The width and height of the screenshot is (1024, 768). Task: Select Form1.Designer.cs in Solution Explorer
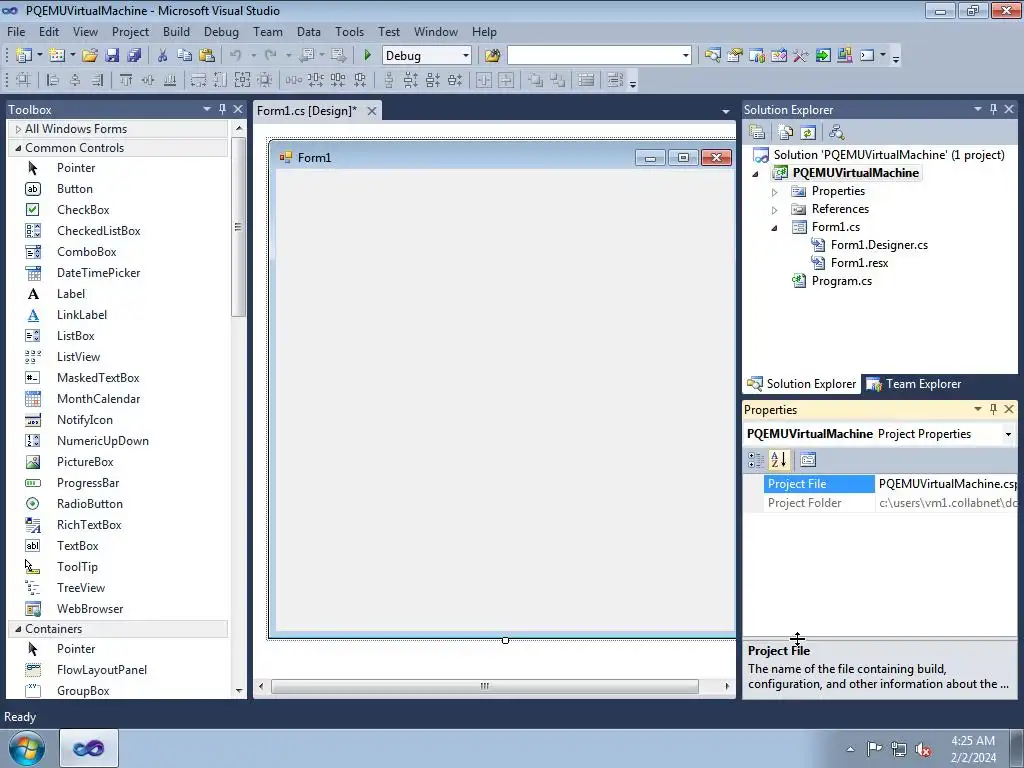click(x=879, y=245)
